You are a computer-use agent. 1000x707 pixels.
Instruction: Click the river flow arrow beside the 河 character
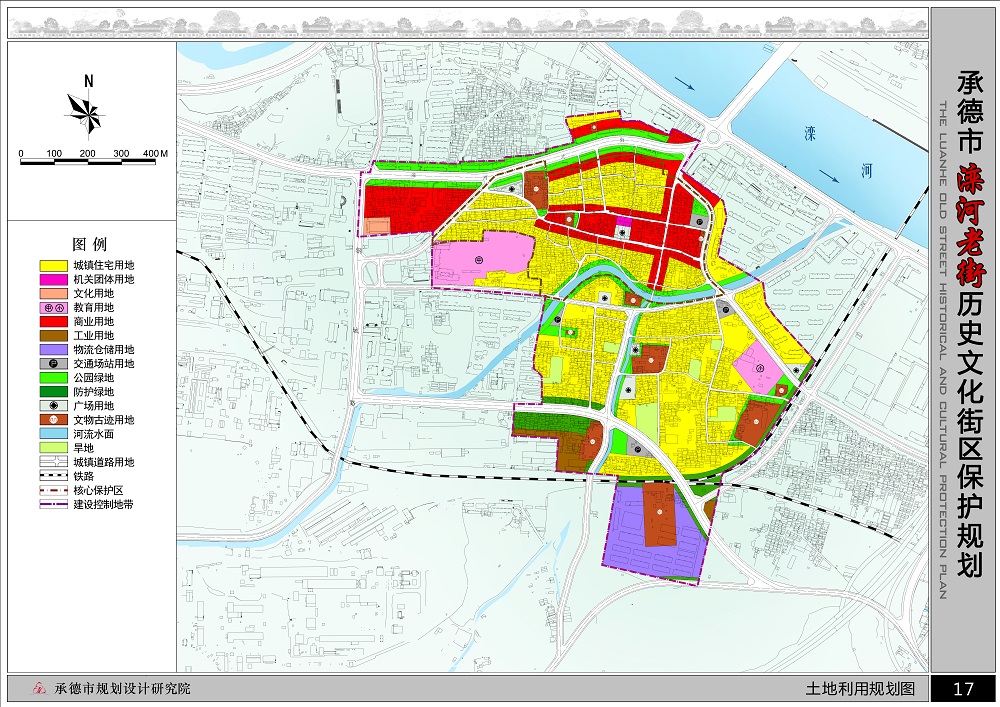(829, 174)
